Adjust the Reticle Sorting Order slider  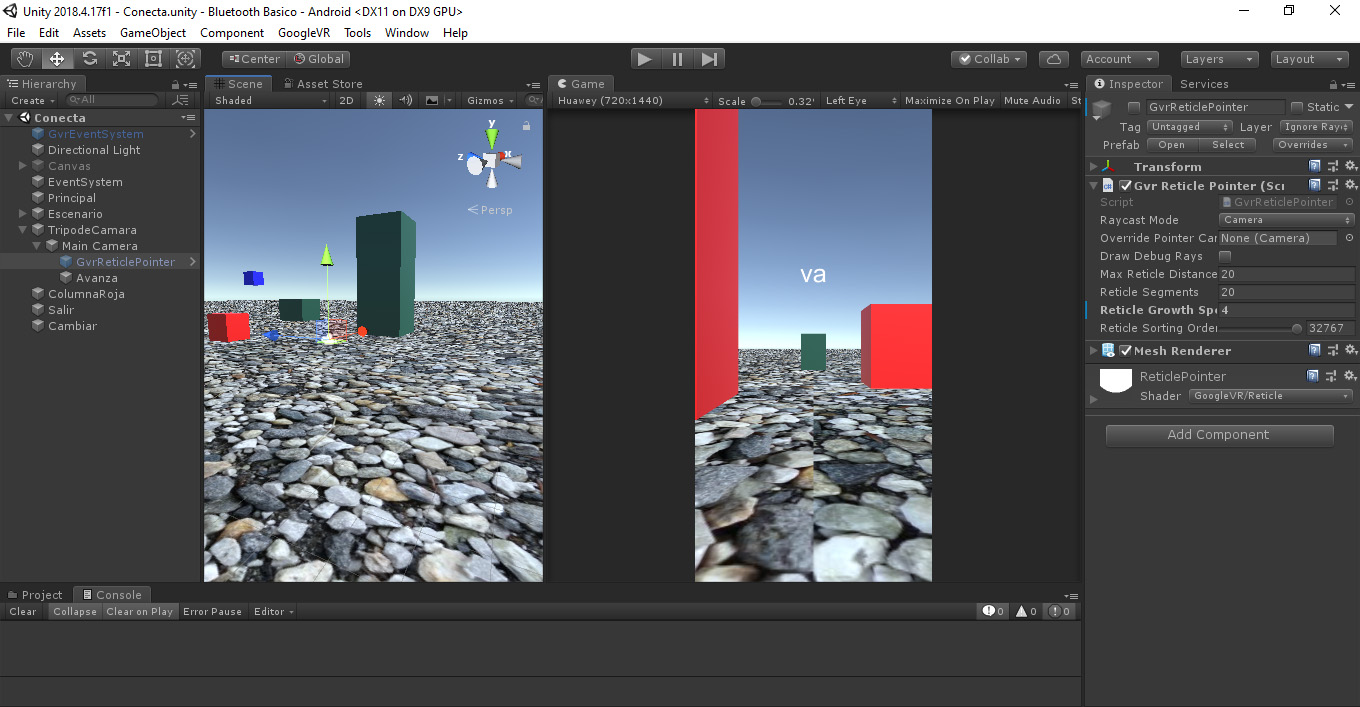coord(1296,328)
